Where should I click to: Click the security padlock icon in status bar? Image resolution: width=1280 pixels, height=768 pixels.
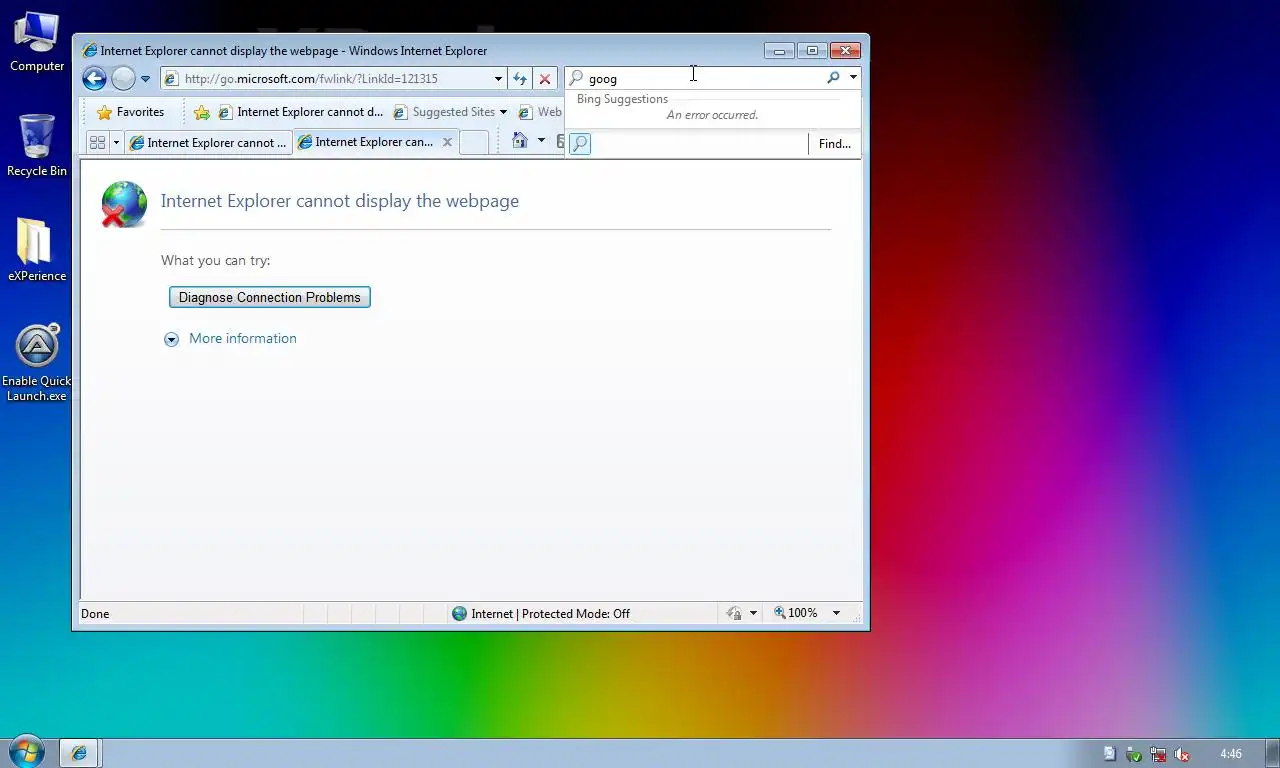tap(734, 613)
